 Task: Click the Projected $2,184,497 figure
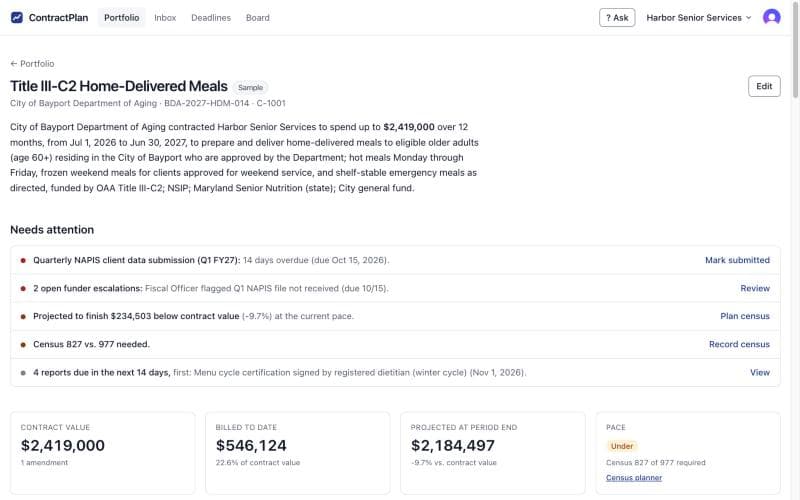453,445
